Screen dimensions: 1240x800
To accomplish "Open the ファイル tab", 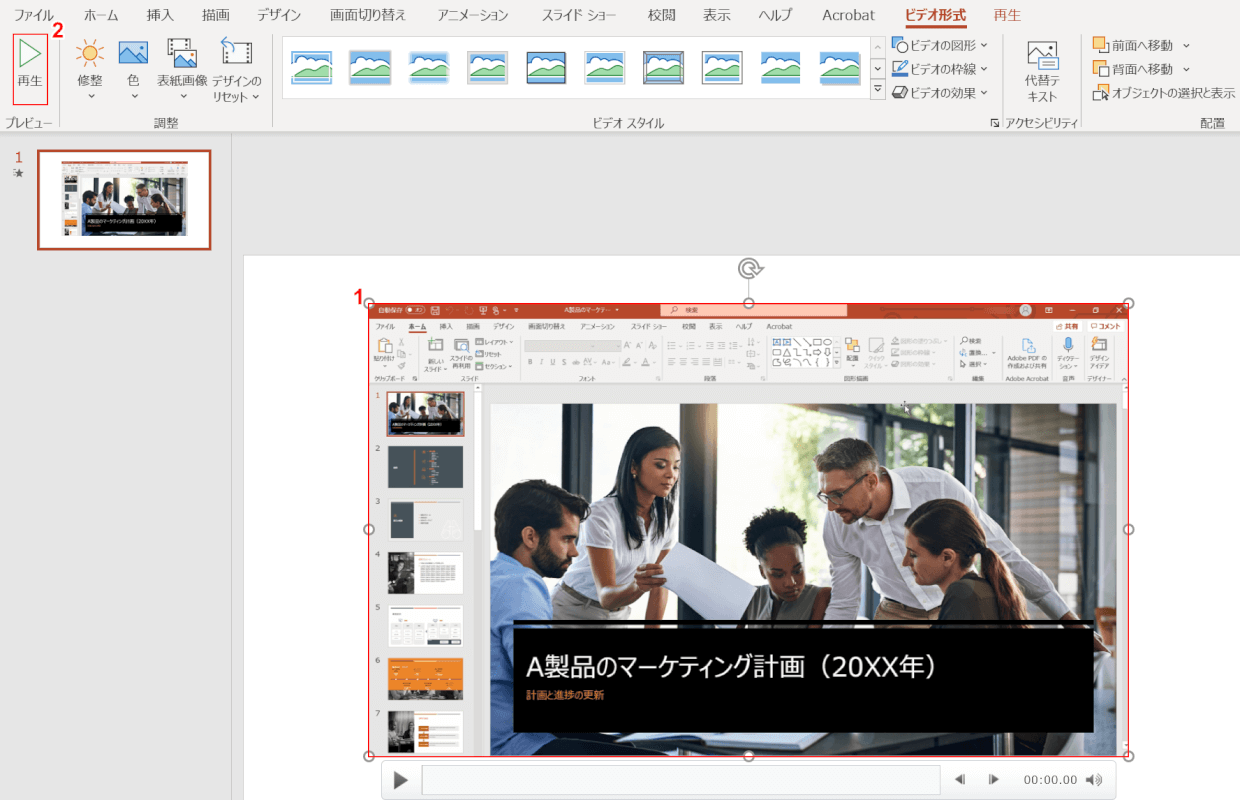I will (x=34, y=15).
